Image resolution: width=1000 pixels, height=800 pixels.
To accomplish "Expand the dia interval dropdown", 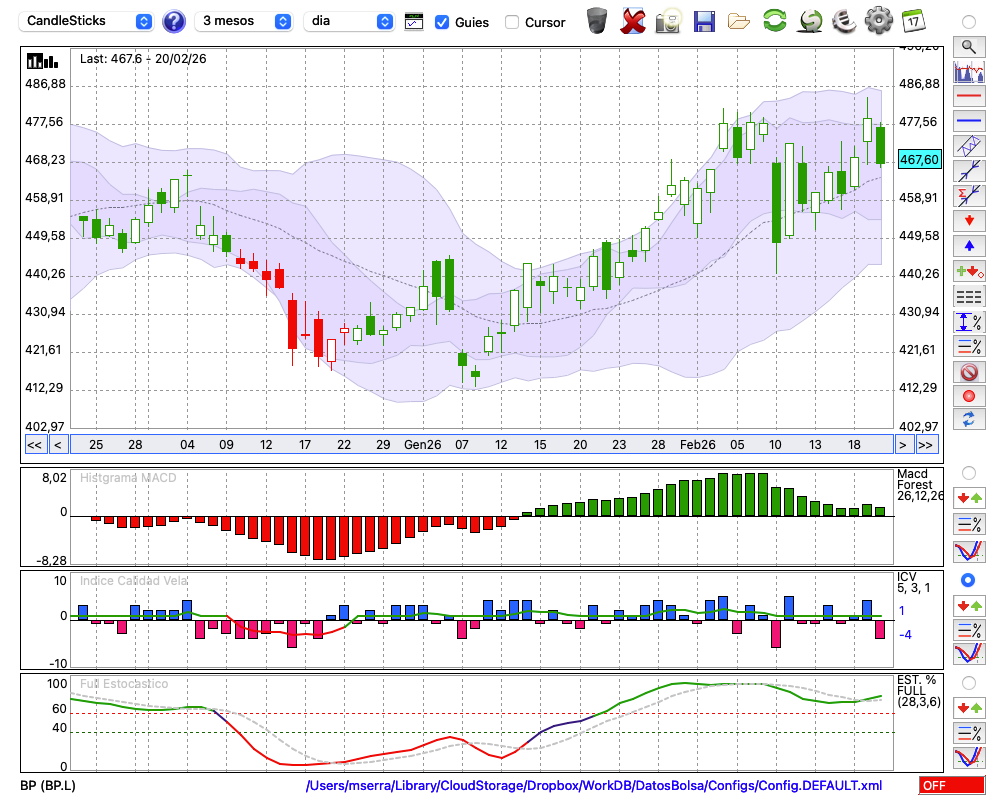I will pos(349,21).
